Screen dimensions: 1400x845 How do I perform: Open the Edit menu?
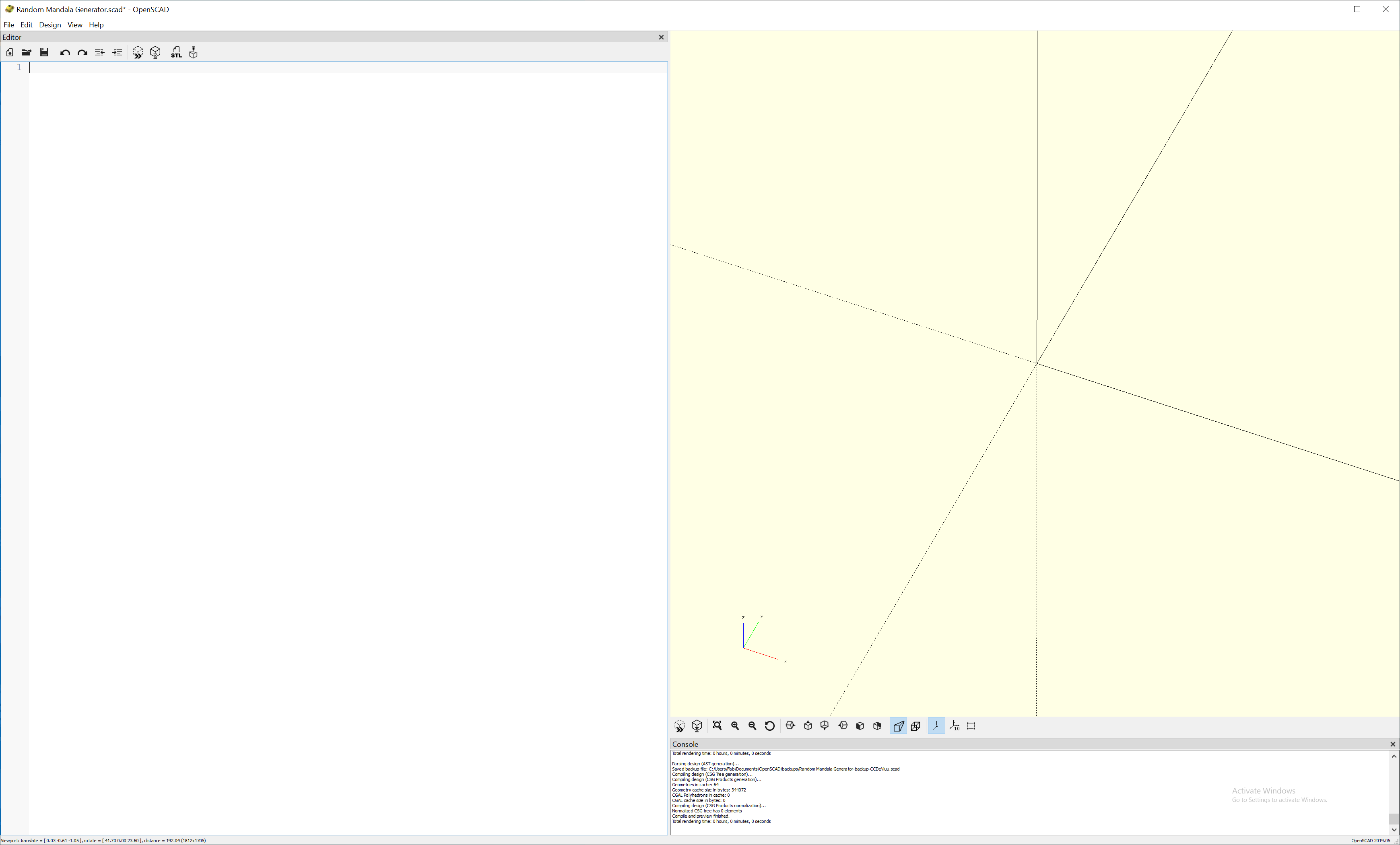[26, 25]
